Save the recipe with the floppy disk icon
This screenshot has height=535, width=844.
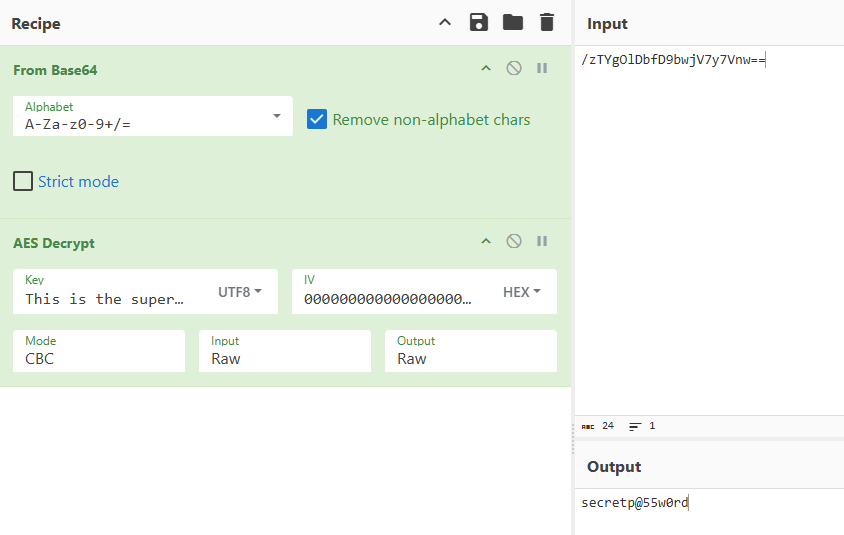pos(479,23)
